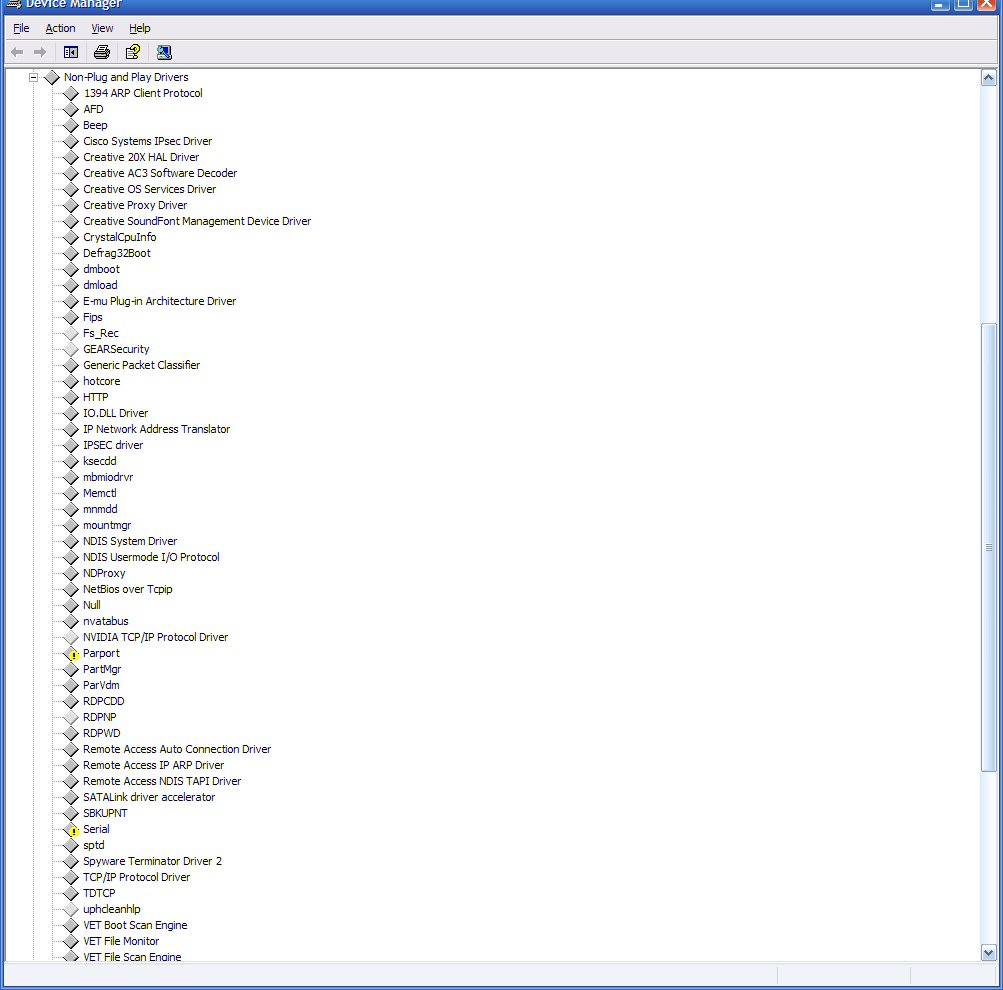1003x990 pixels.
Task: Select Cisco Systems IPsec Driver
Action: [147, 141]
